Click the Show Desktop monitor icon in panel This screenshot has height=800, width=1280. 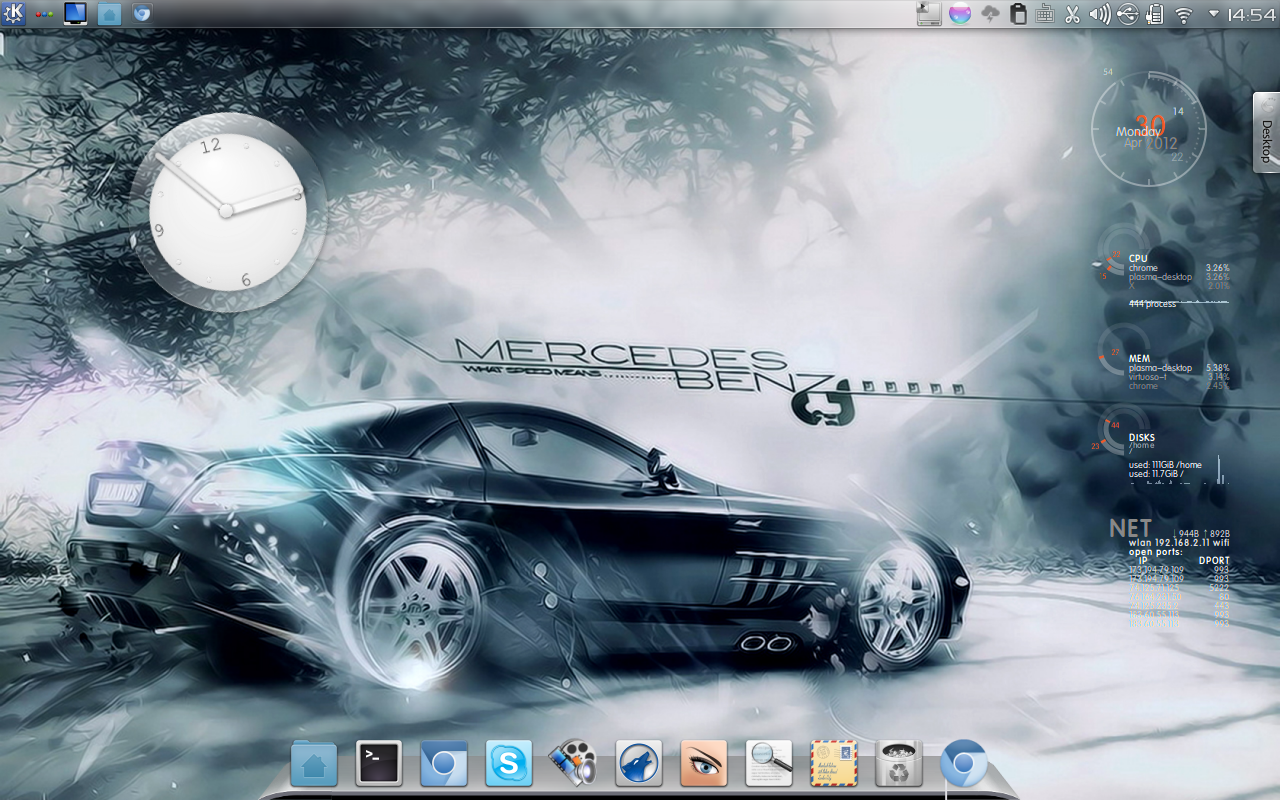pos(75,14)
